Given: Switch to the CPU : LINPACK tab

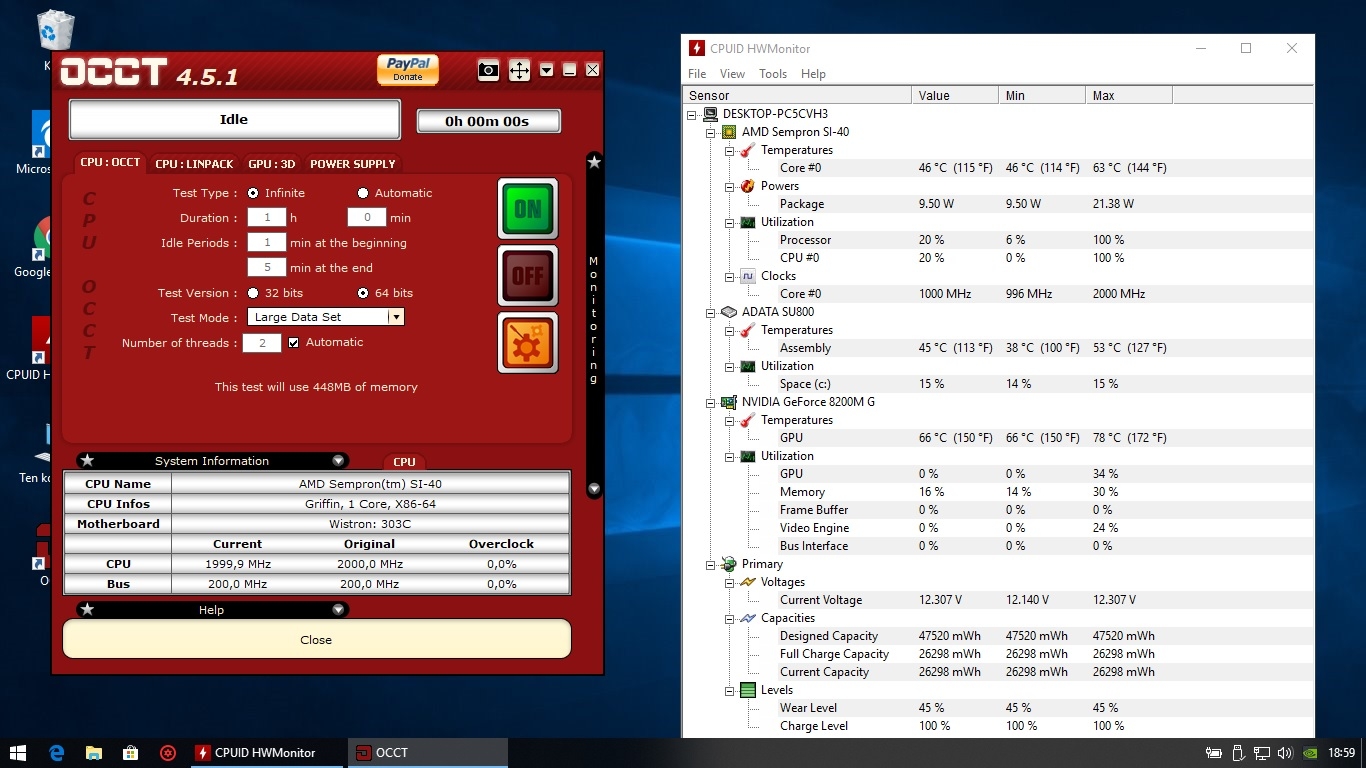Looking at the screenshot, I should [194, 163].
